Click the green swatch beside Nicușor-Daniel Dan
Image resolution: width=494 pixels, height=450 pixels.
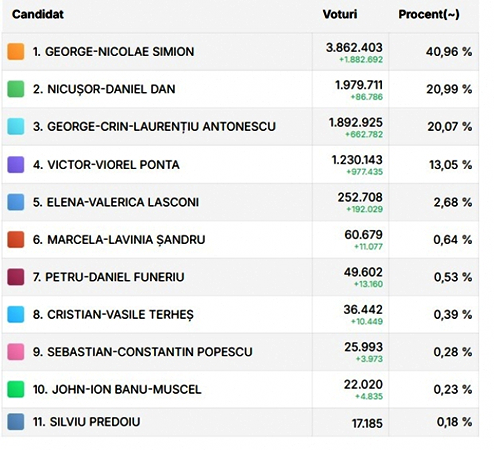coord(16,89)
